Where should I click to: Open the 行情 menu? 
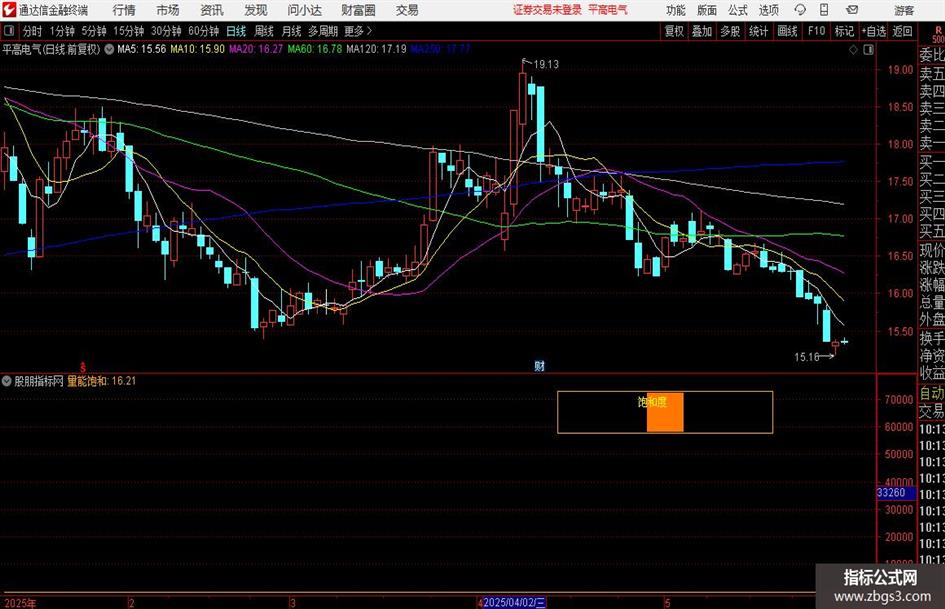tap(124, 10)
